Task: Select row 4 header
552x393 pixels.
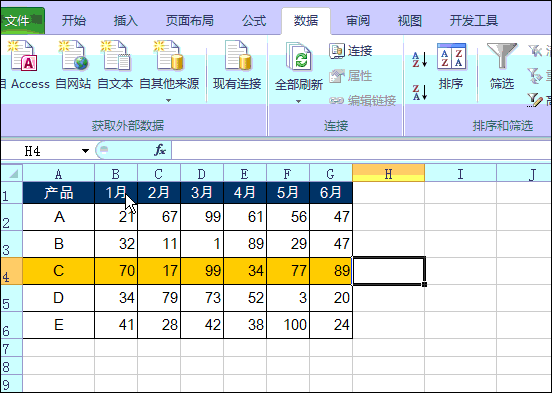Action: [11, 271]
